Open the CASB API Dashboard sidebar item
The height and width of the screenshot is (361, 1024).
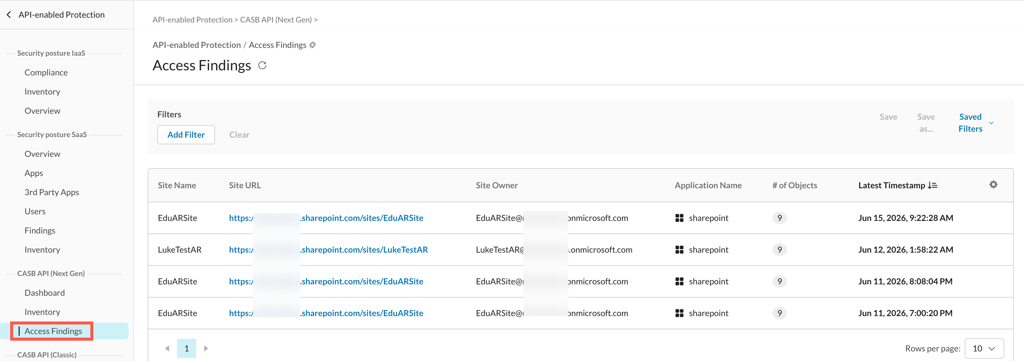tap(44, 293)
